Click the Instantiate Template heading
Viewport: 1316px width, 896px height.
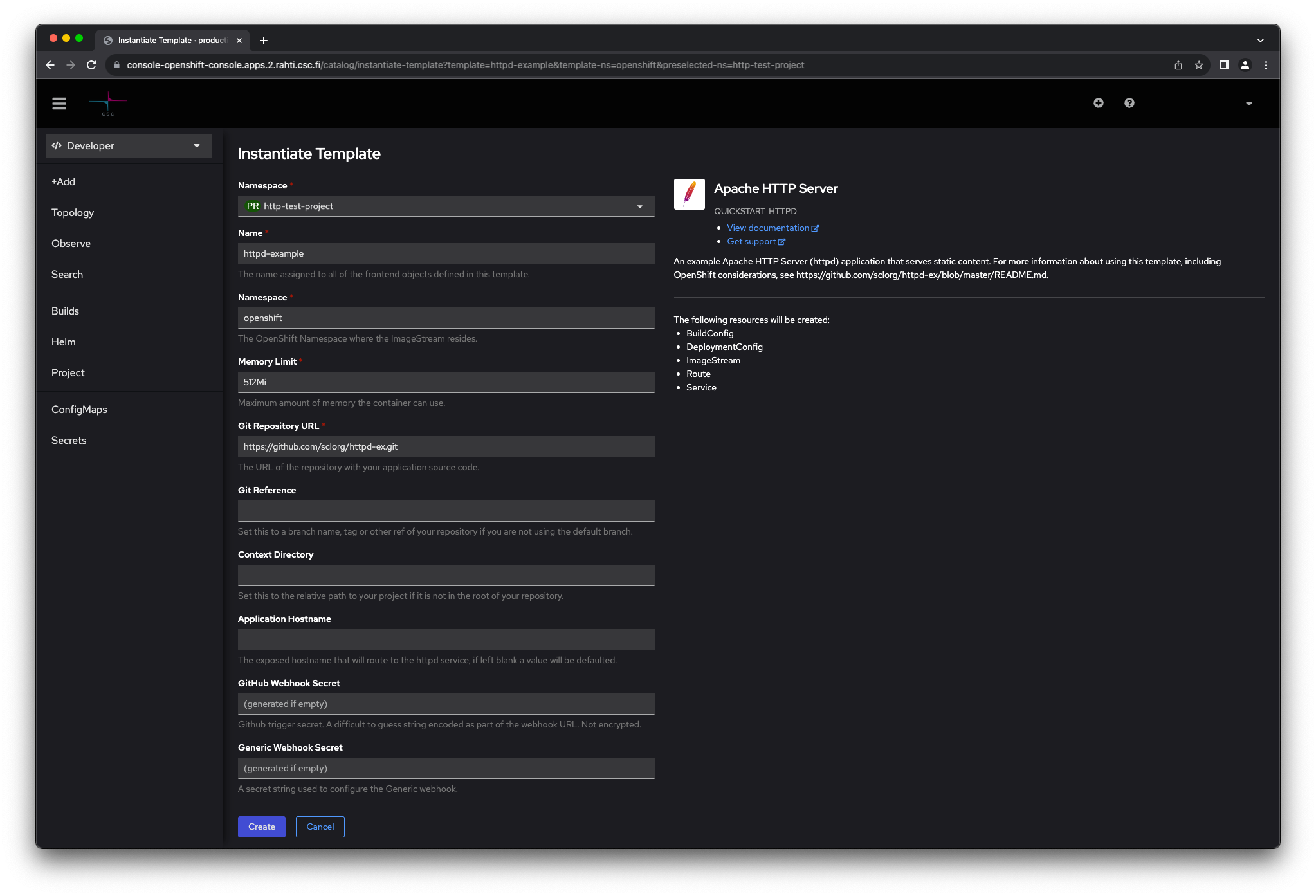click(x=309, y=154)
